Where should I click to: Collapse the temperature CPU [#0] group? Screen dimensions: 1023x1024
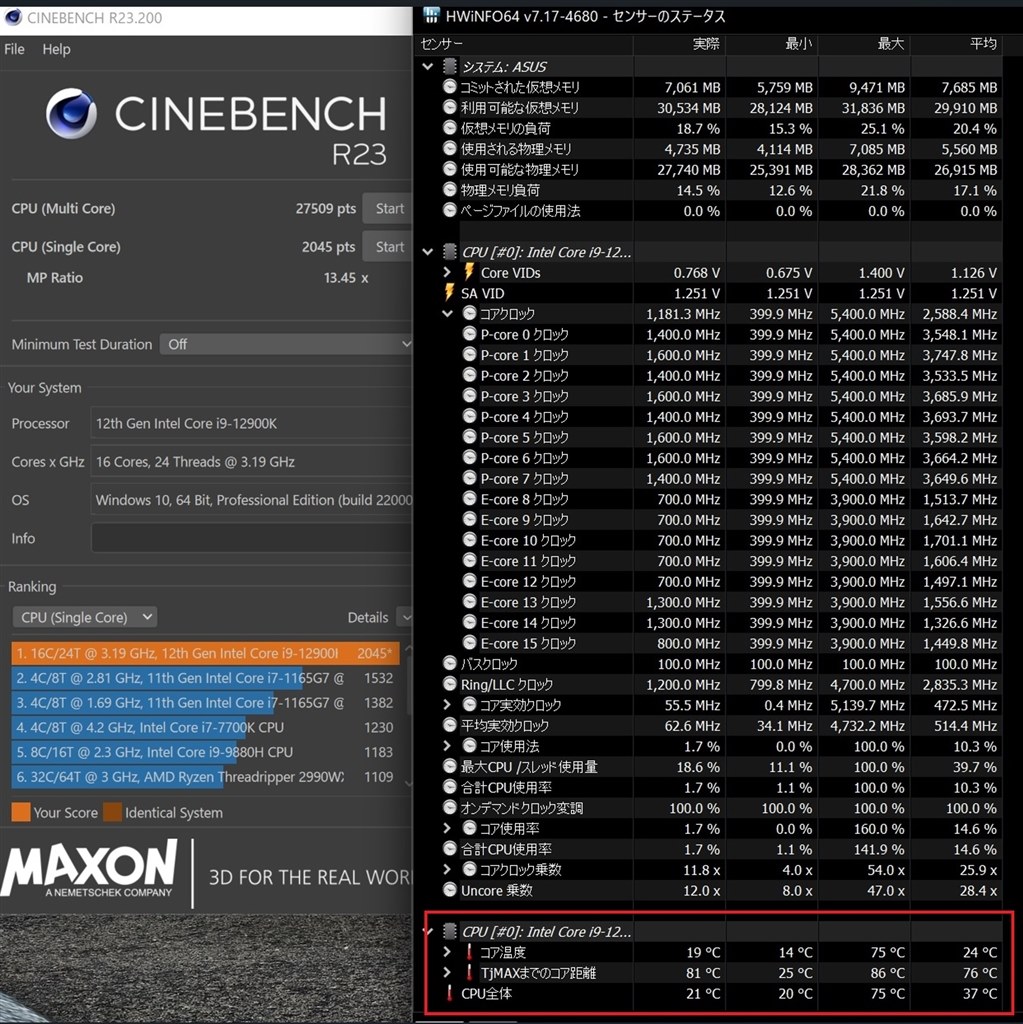click(428, 931)
